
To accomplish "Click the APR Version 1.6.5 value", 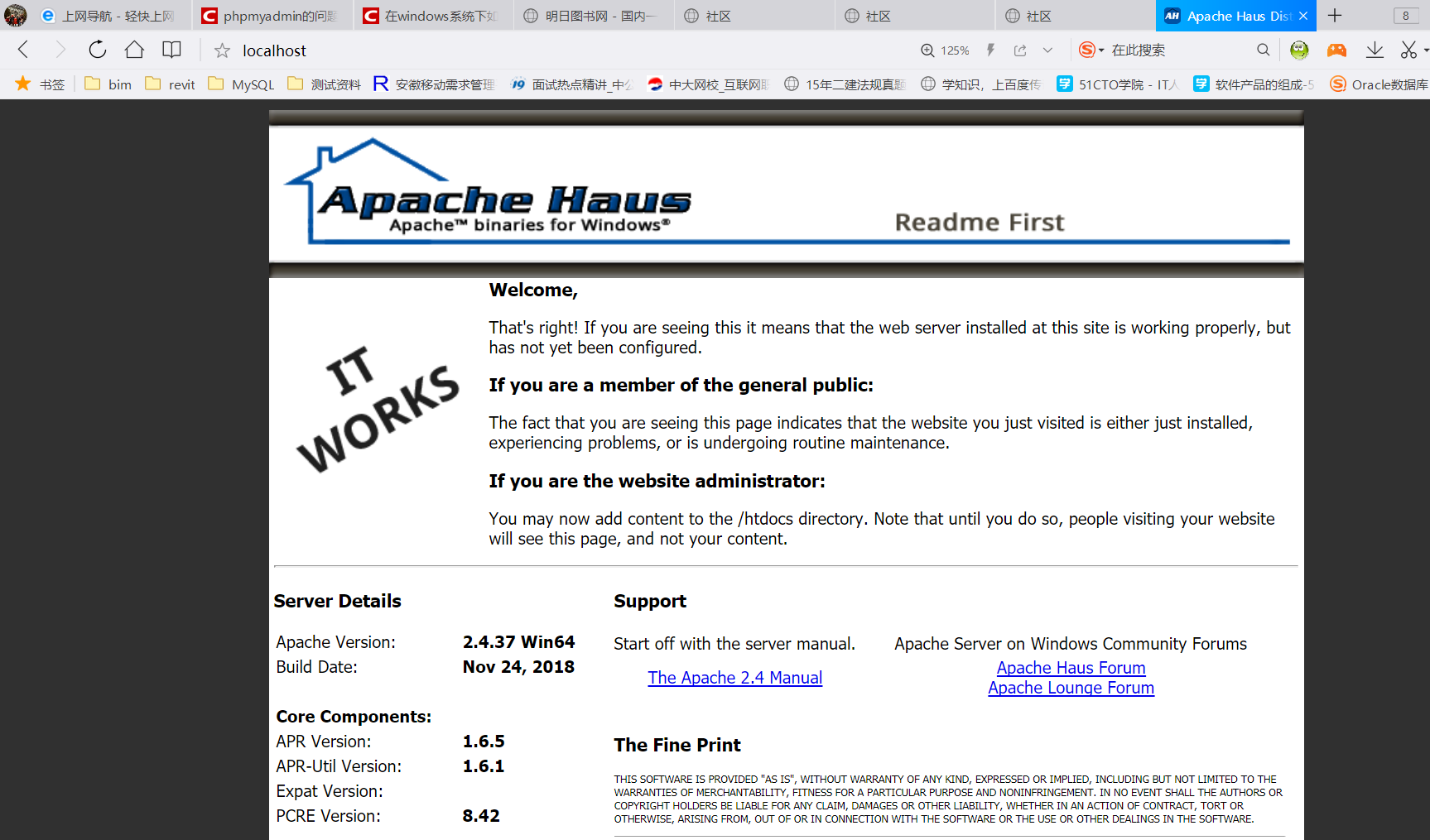I will click(484, 742).
